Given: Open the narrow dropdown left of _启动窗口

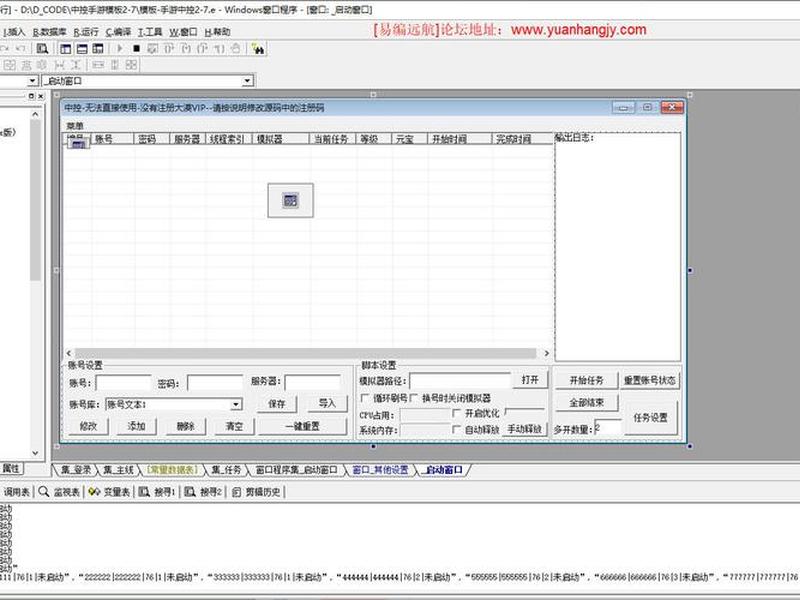Looking at the screenshot, I should pos(33,81).
